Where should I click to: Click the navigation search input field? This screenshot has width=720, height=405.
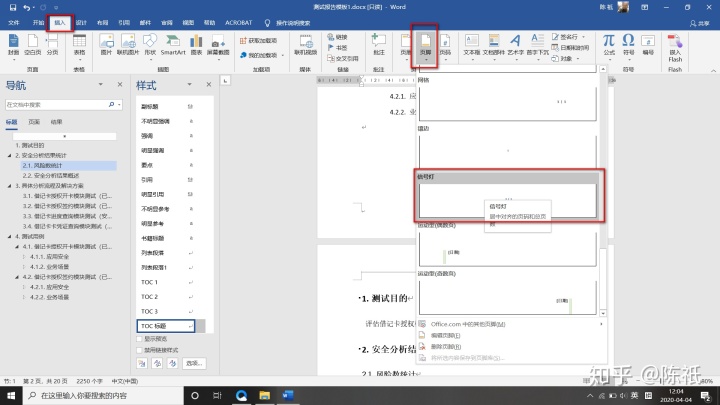(57, 105)
